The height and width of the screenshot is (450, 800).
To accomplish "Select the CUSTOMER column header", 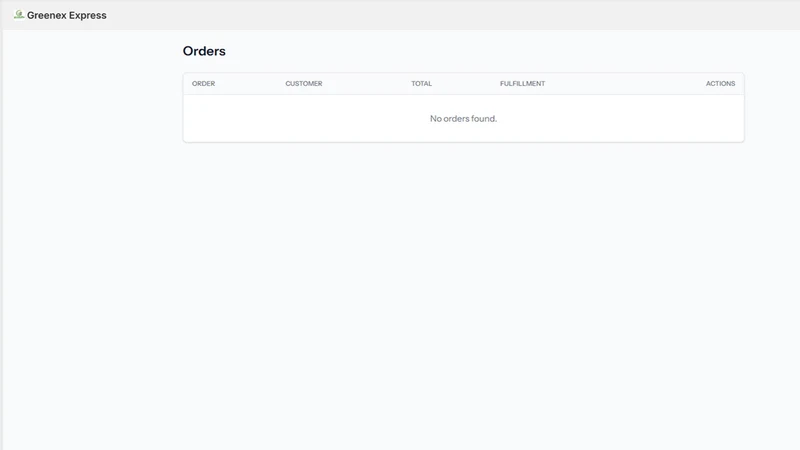I will [x=304, y=84].
